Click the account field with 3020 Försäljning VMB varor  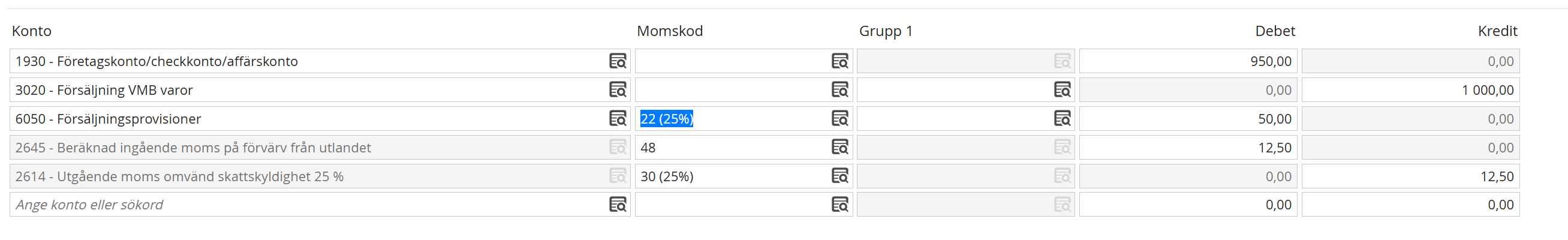tap(305, 89)
